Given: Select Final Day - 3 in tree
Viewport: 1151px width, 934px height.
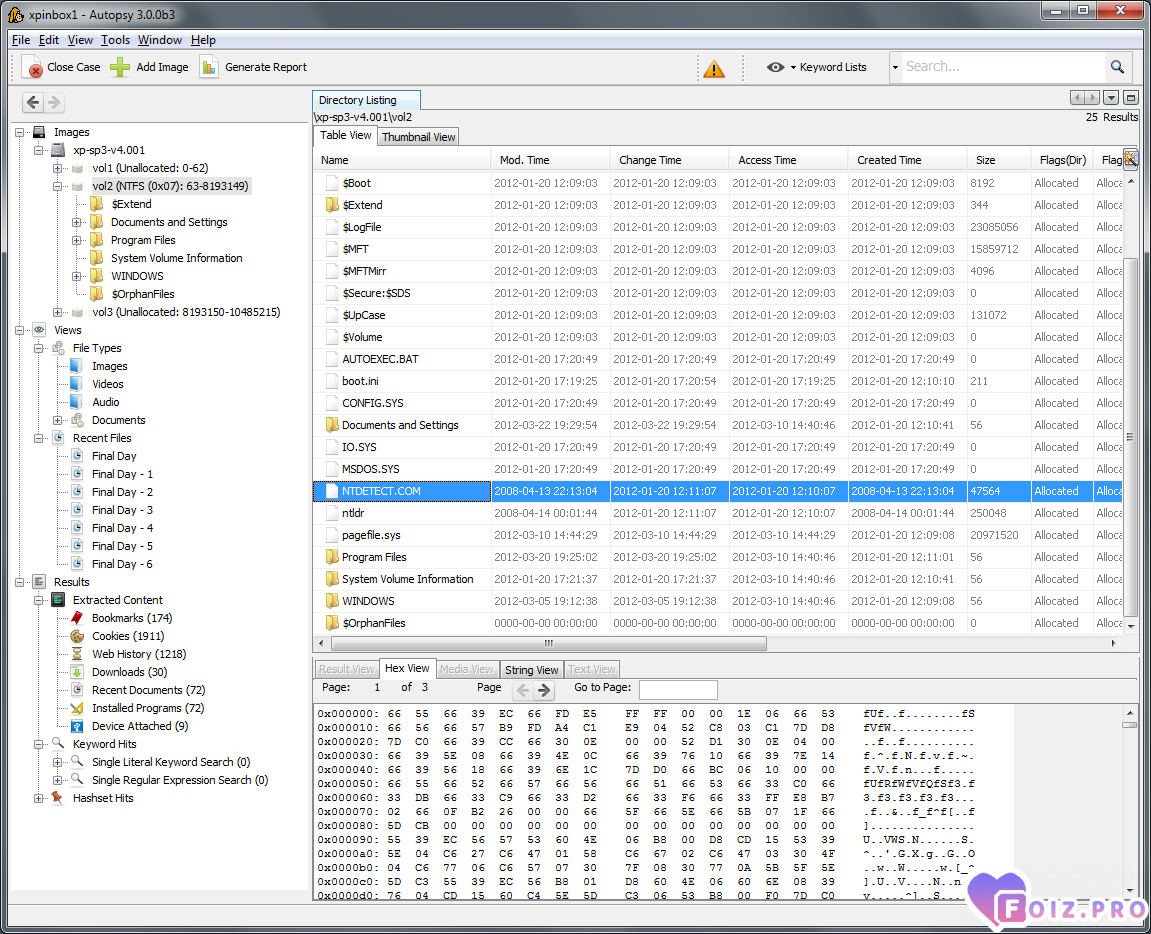Looking at the screenshot, I should (x=122, y=510).
